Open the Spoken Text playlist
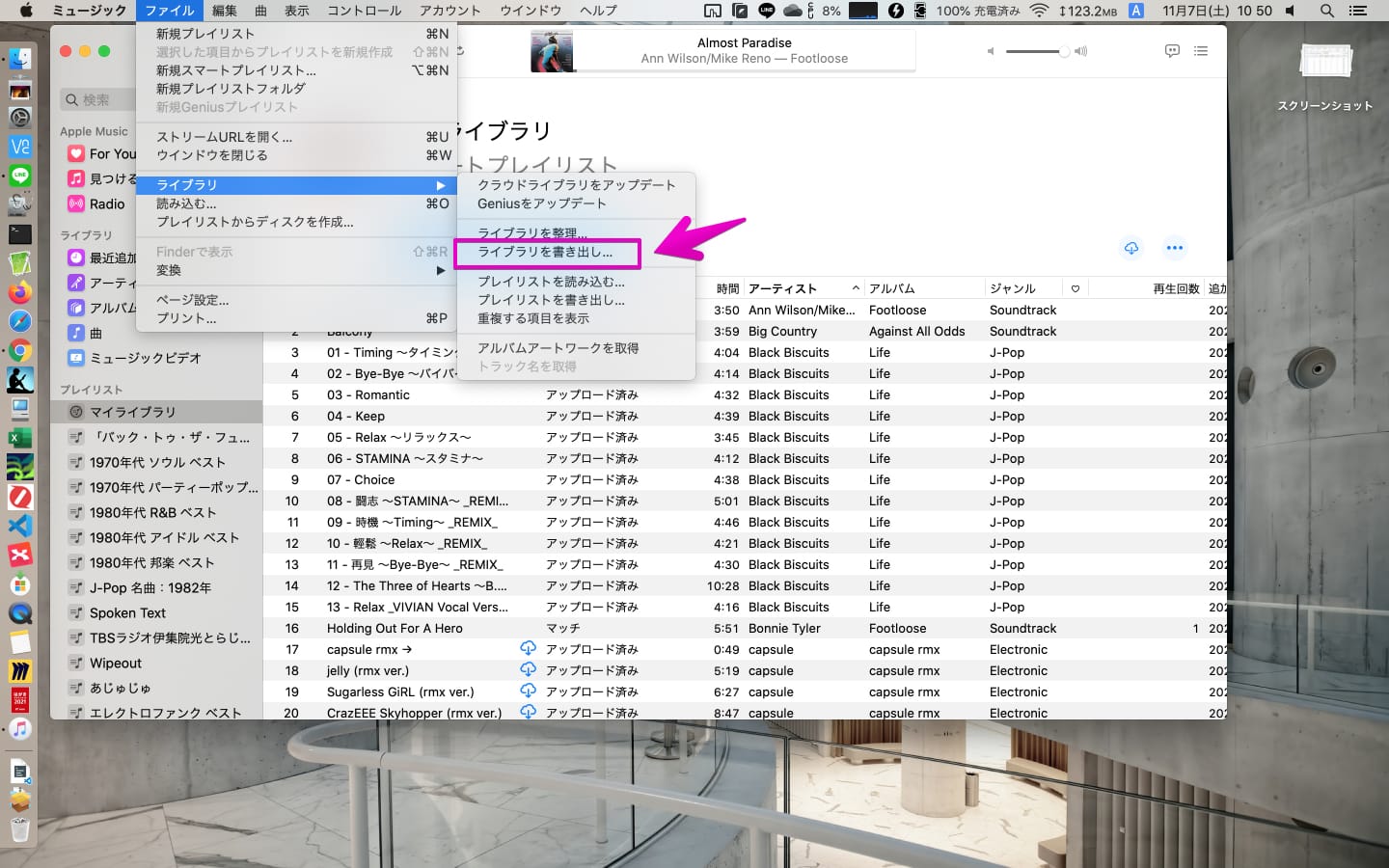This screenshot has width=1389, height=868. [156, 612]
